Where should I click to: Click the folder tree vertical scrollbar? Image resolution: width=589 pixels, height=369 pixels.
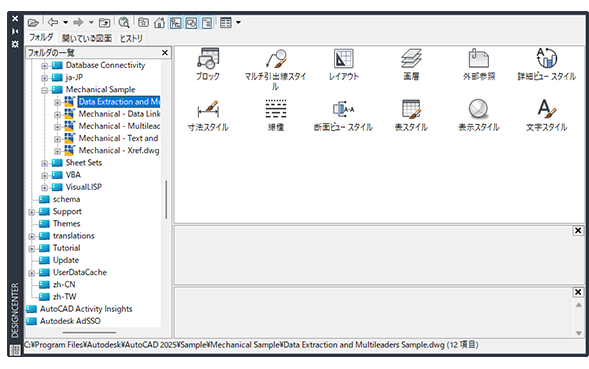166,200
